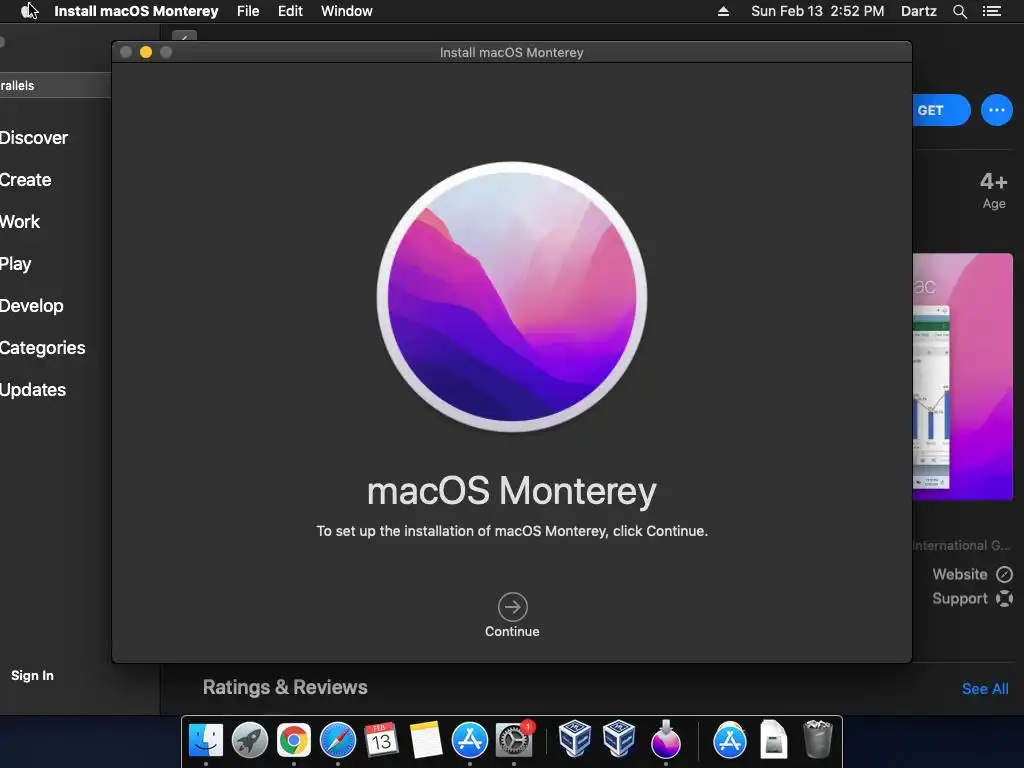Select Updates in App Store sidebar
The width and height of the screenshot is (1024, 768).
(33, 390)
